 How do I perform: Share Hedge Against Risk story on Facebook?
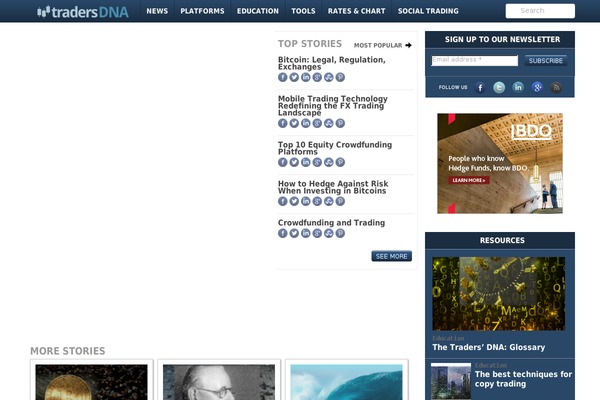tap(282, 201)
